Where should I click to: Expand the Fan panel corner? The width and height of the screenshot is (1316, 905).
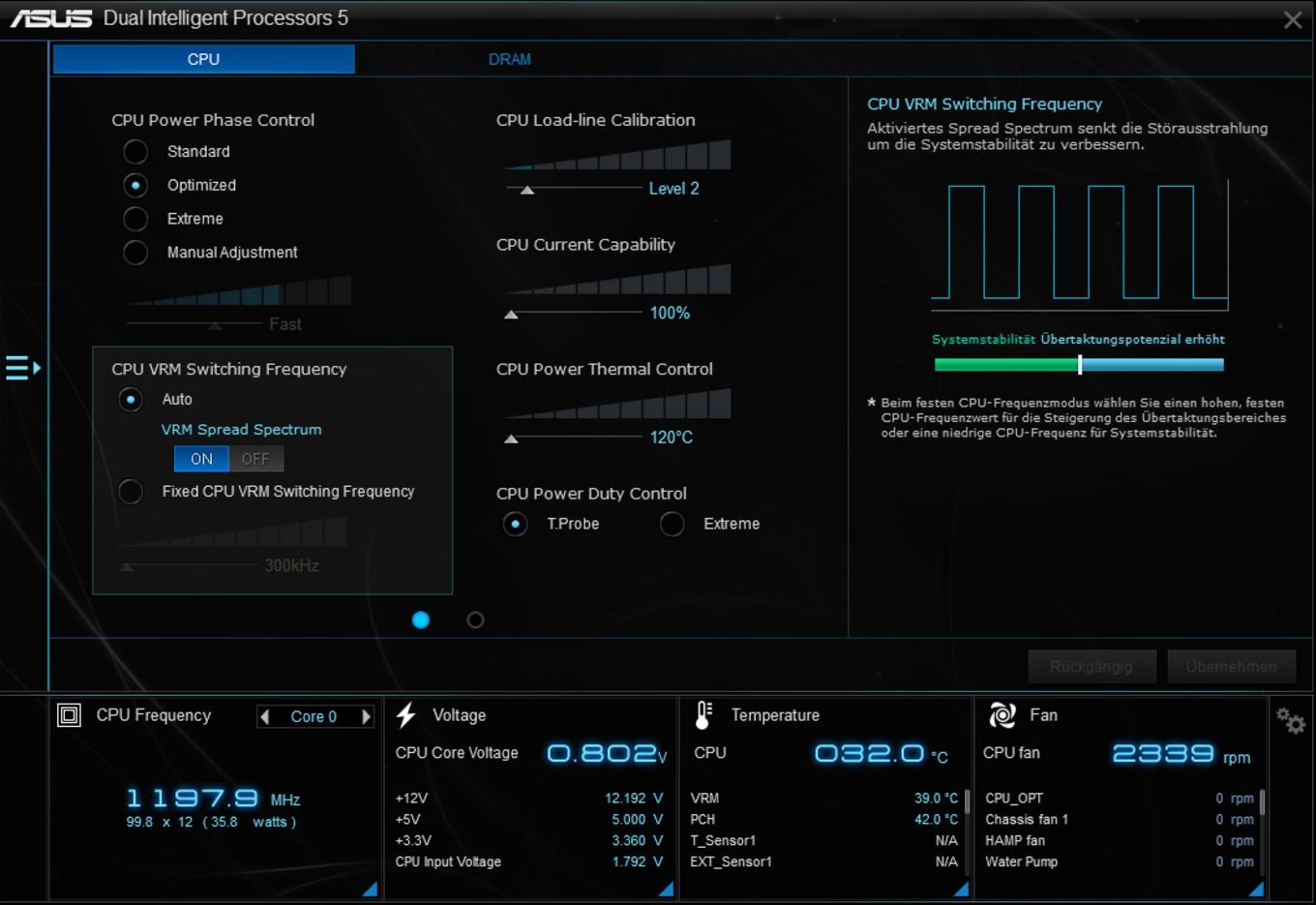click(1256, 889)
